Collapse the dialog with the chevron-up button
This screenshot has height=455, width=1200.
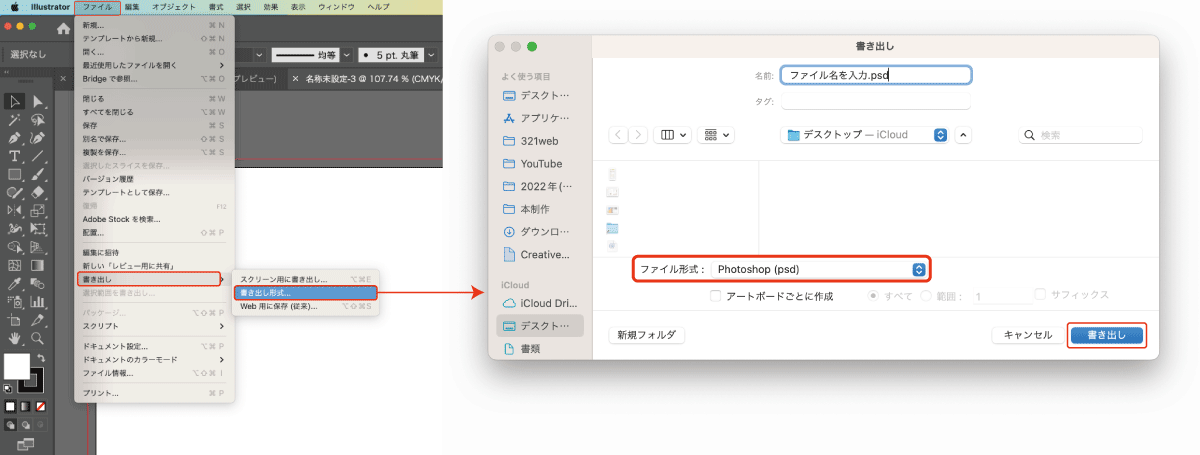(963, 134)
